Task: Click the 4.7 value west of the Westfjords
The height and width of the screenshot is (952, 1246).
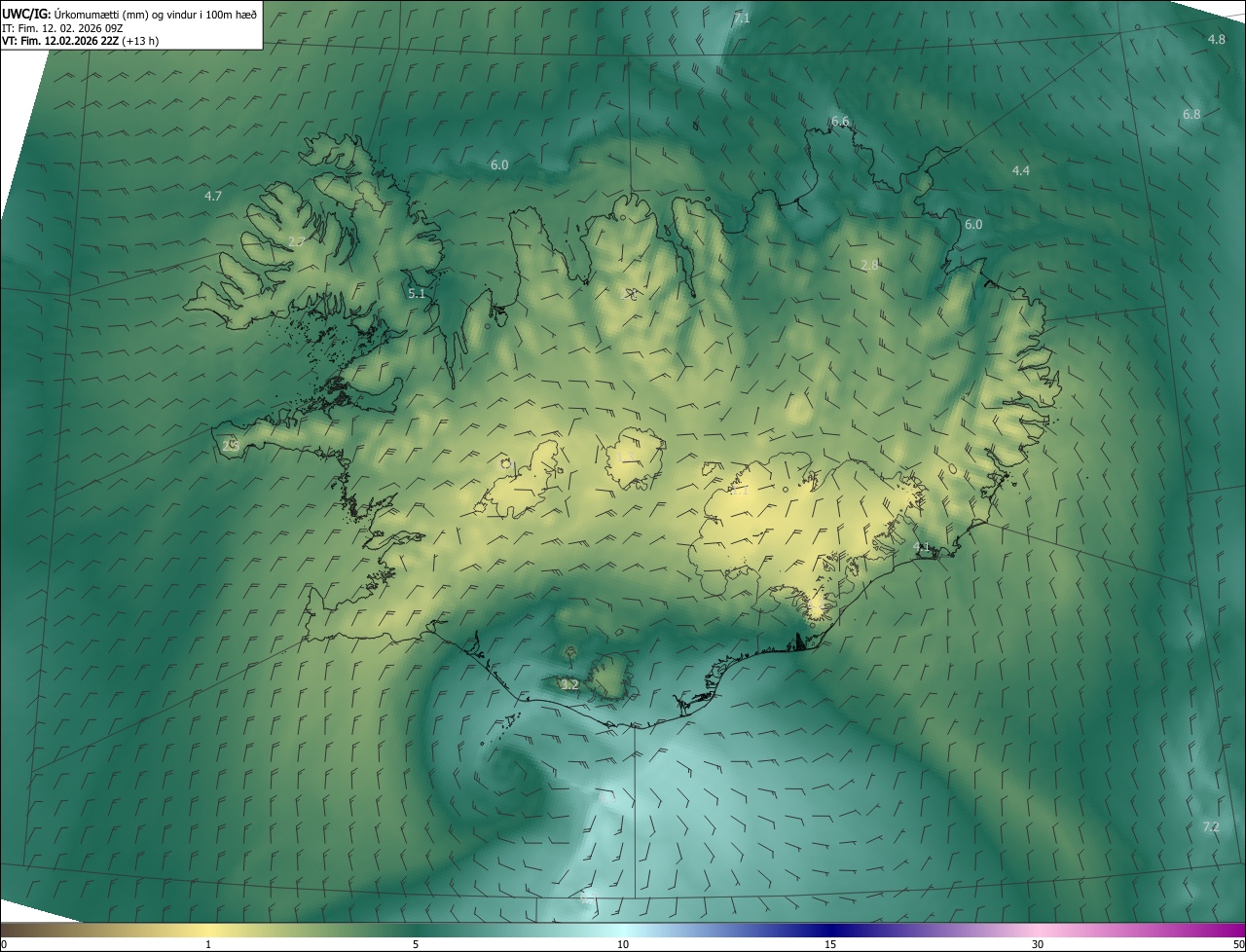Action: point(213,196)
